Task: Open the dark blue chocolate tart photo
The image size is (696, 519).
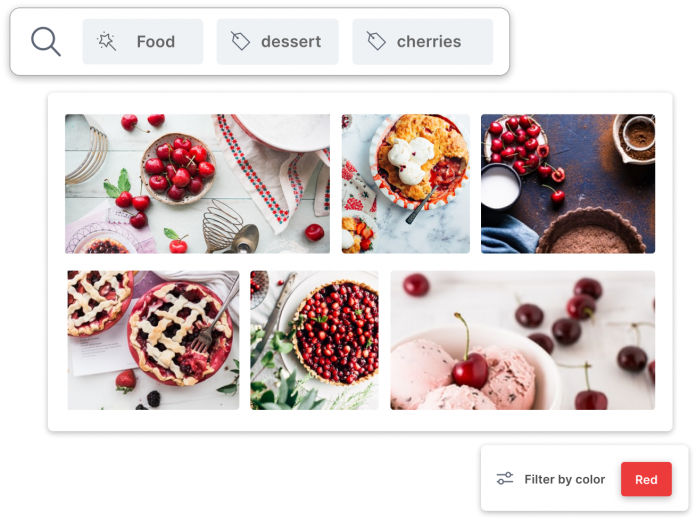Action: click(568, 184)
